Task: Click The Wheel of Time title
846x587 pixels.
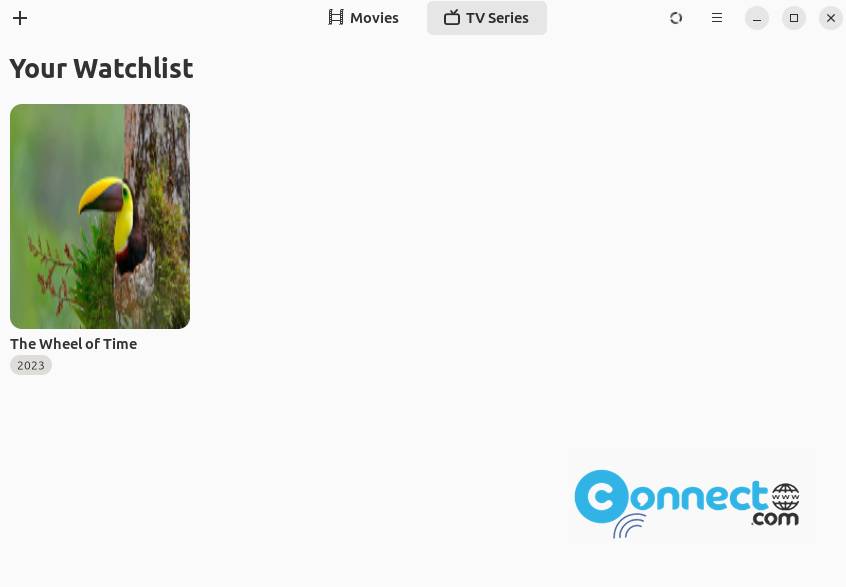Action: 73,344
